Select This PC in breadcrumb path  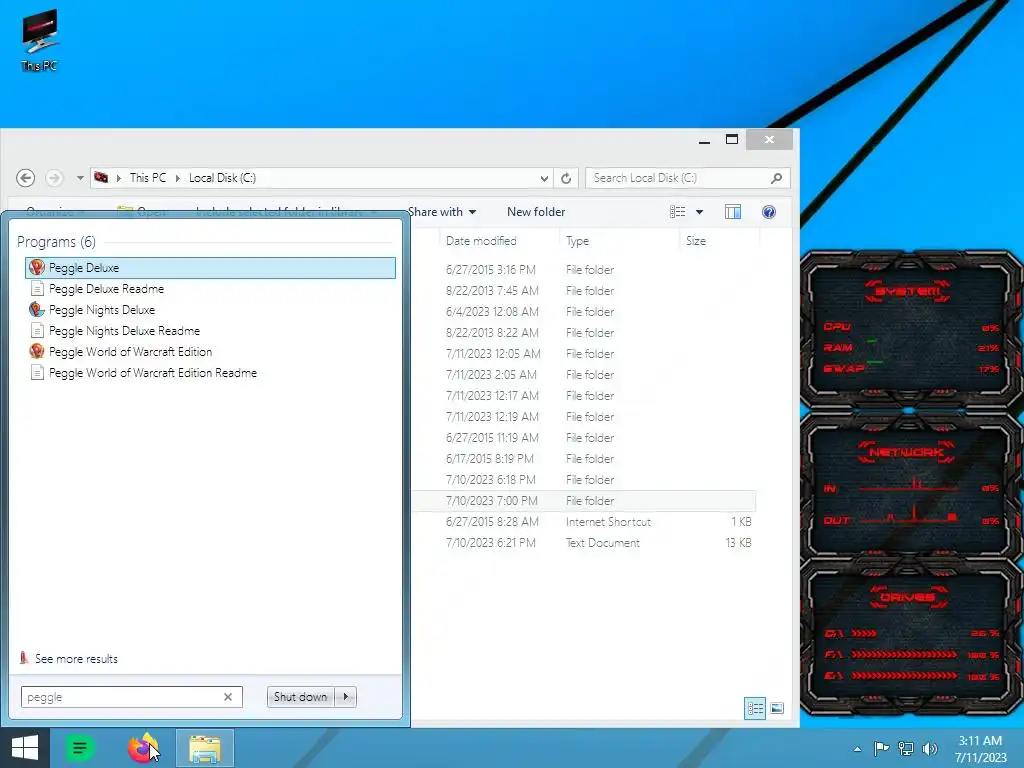click(148, 178)
